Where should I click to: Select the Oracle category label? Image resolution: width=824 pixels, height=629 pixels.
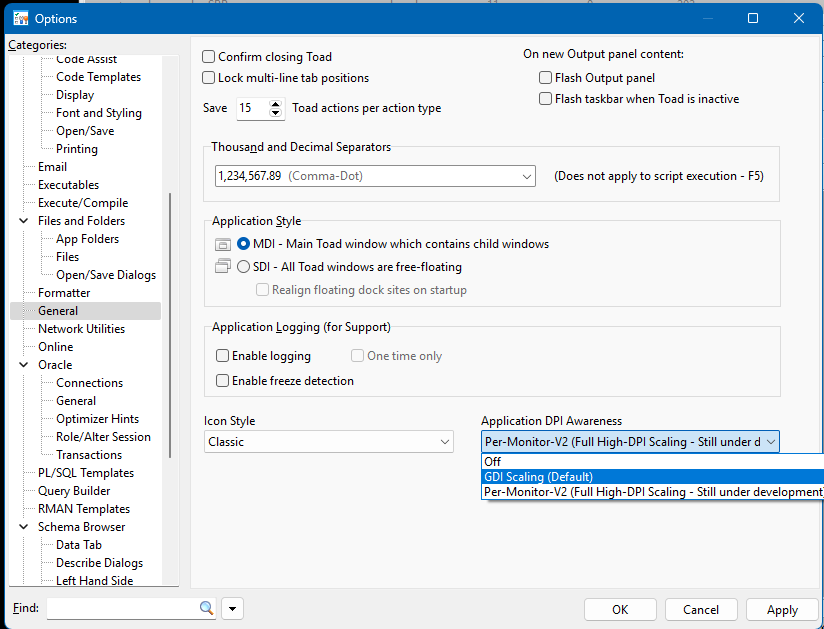pyautogui.click(x=55, y=365)
